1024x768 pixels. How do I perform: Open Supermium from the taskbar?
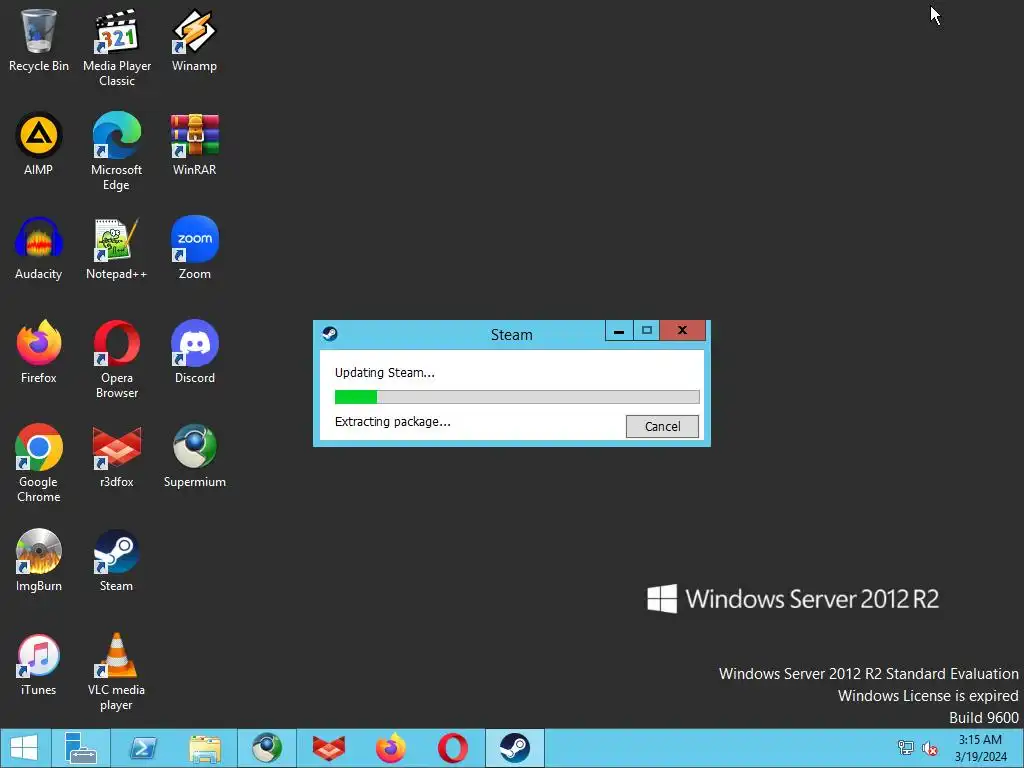(267, 748)
